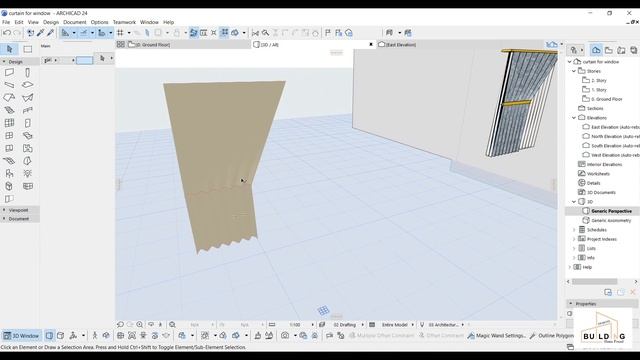The image size is (640, 360).
Task: Select the Railing tool
Action: coord(27,110)
